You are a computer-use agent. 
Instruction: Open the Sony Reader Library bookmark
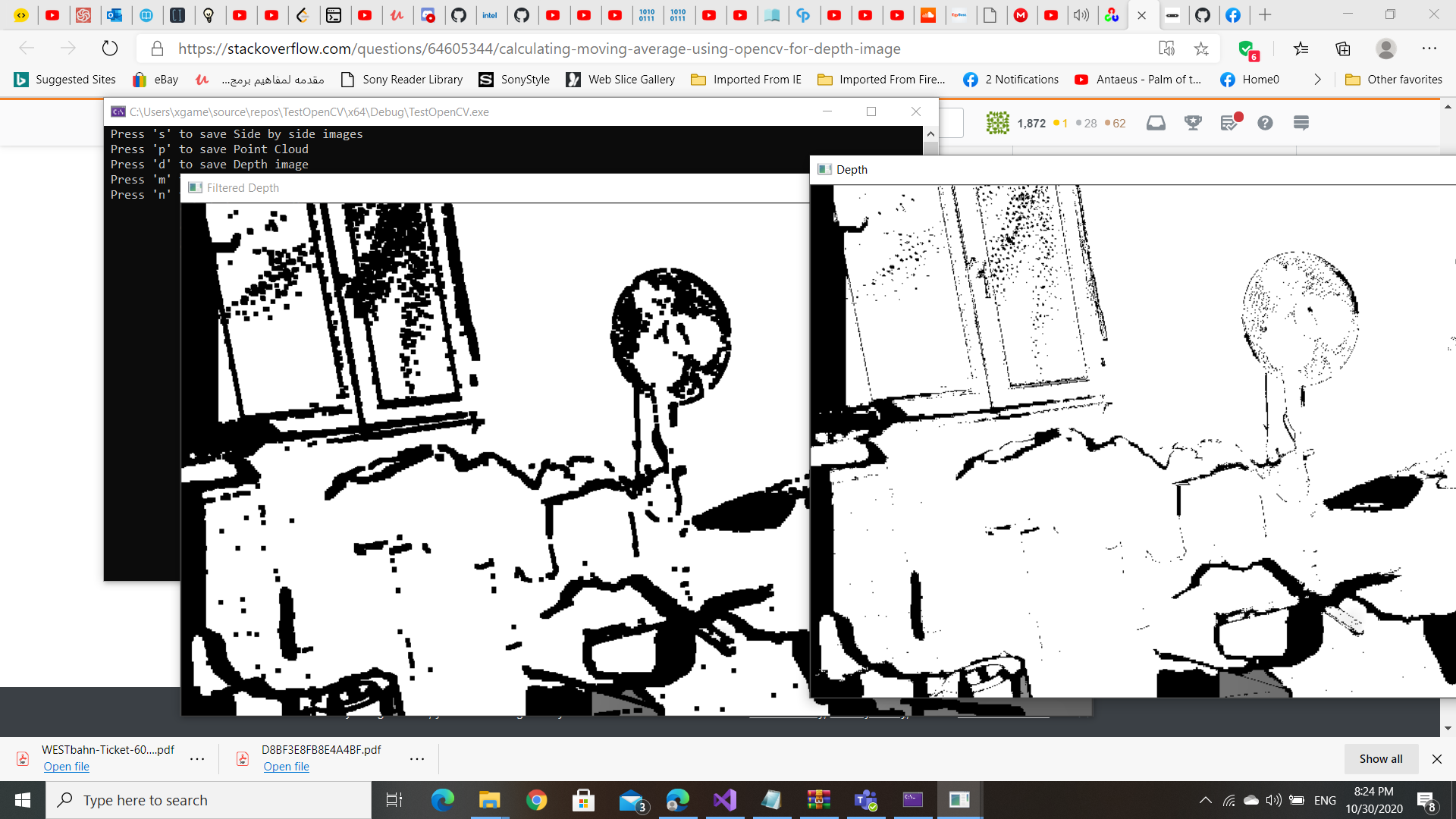(x=402, y=80)
